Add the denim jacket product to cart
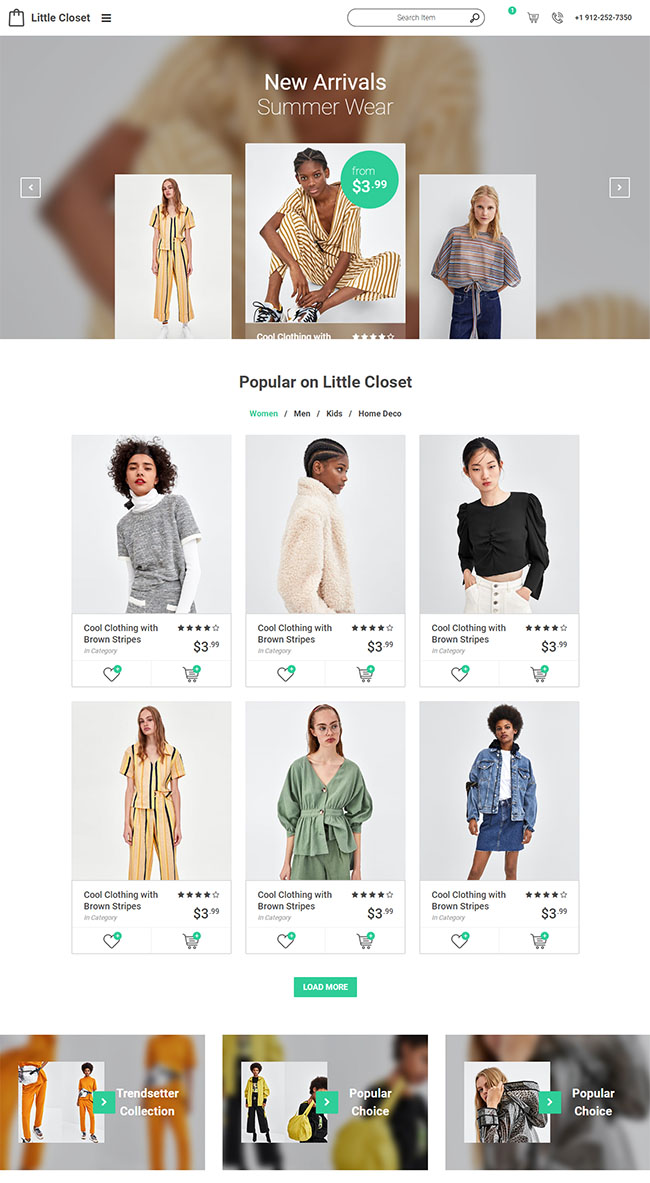650x1183 pixels. (539, 941)
